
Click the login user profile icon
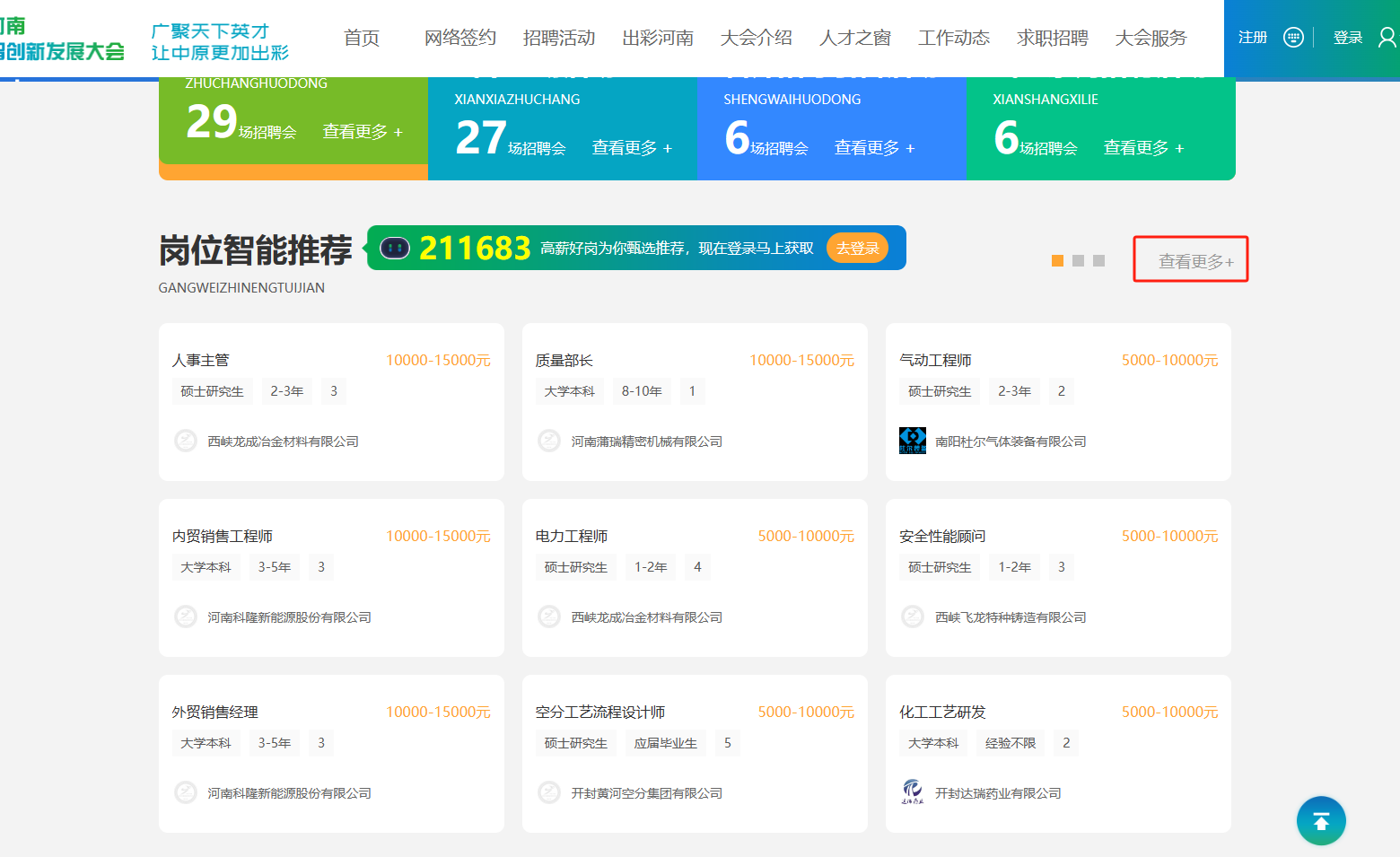(1387, 37)
